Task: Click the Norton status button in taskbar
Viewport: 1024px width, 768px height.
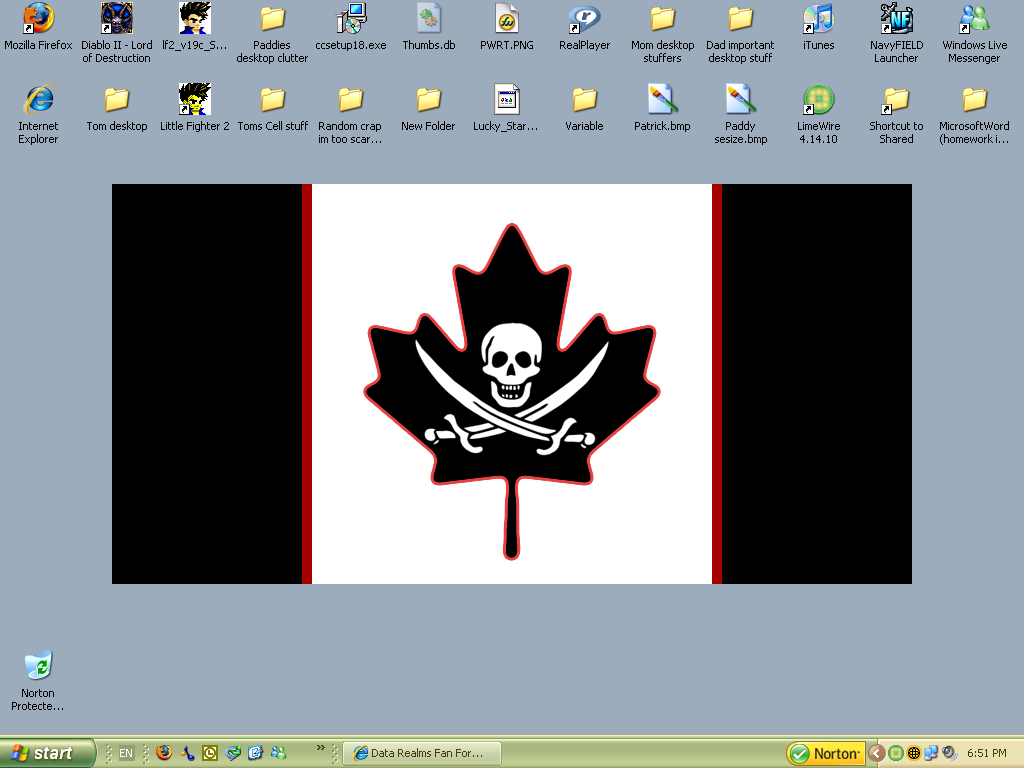Action: point(825,753)
